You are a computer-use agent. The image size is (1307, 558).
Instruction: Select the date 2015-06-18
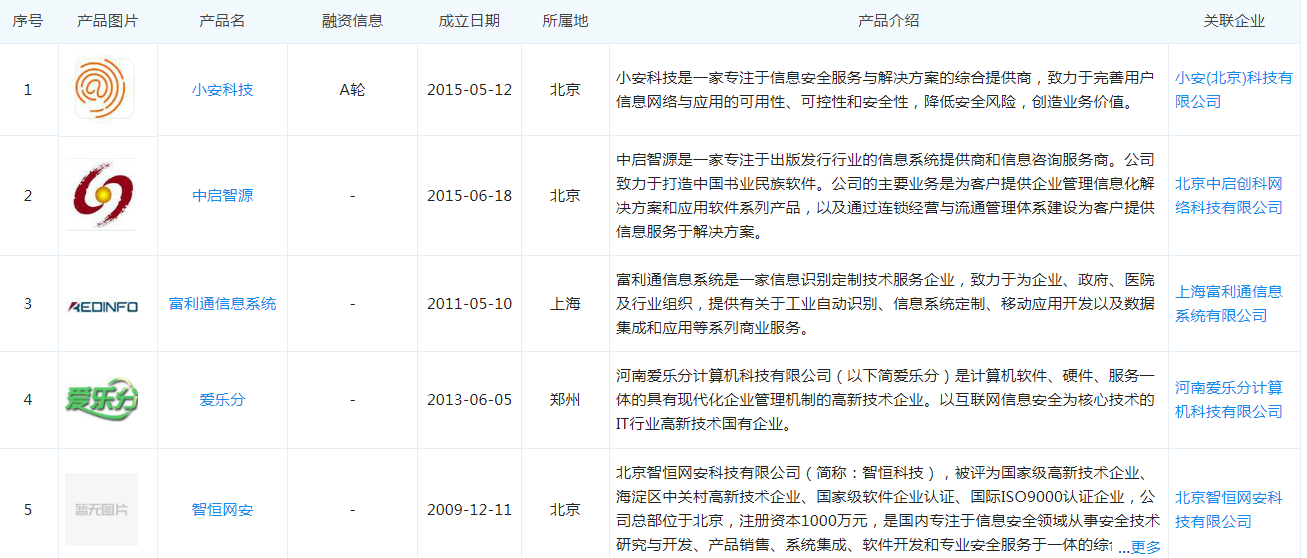tap(469, 195)
